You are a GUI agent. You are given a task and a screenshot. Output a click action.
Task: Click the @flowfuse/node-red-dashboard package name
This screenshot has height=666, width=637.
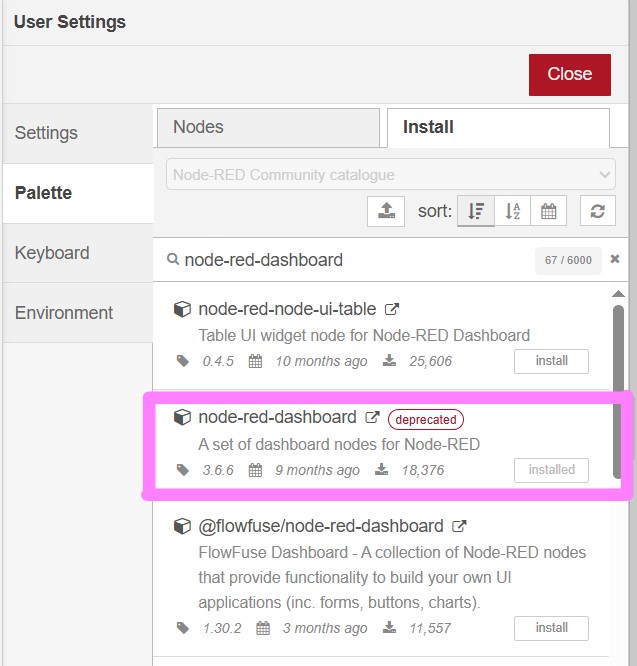(x=321, y=527)
